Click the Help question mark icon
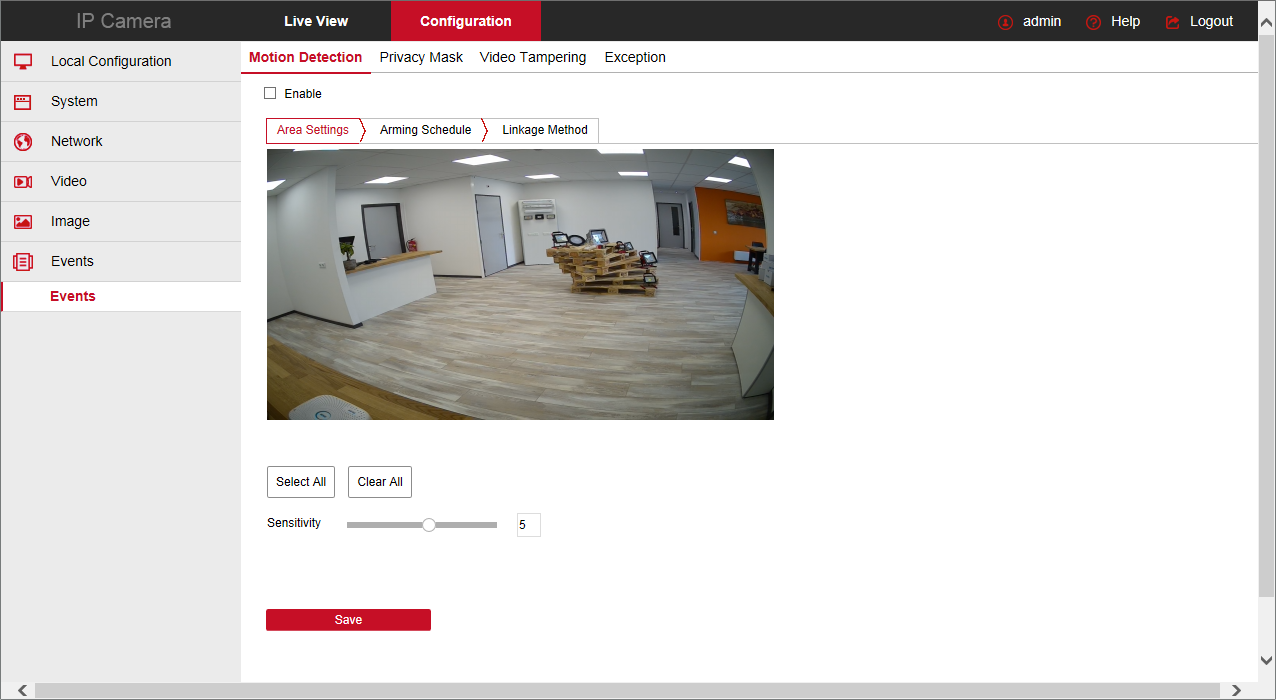Screen dimensions: 1276x700 1093,22
